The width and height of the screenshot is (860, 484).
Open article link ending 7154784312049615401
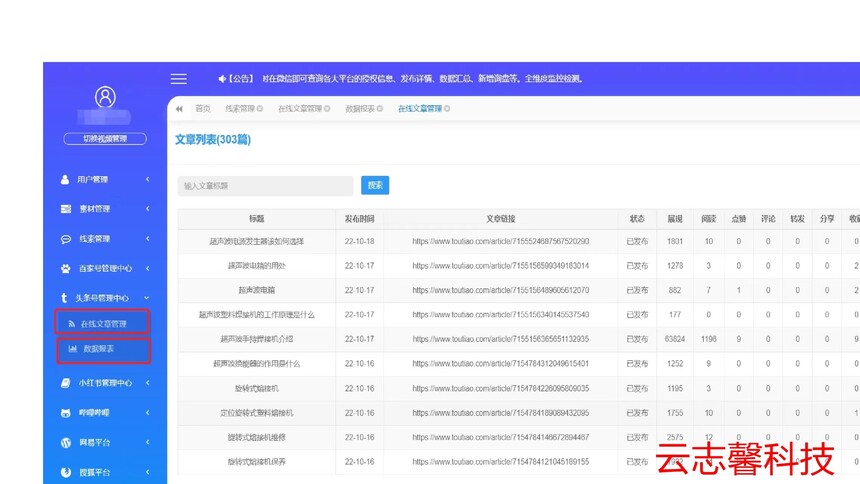(x=501, y=364)
